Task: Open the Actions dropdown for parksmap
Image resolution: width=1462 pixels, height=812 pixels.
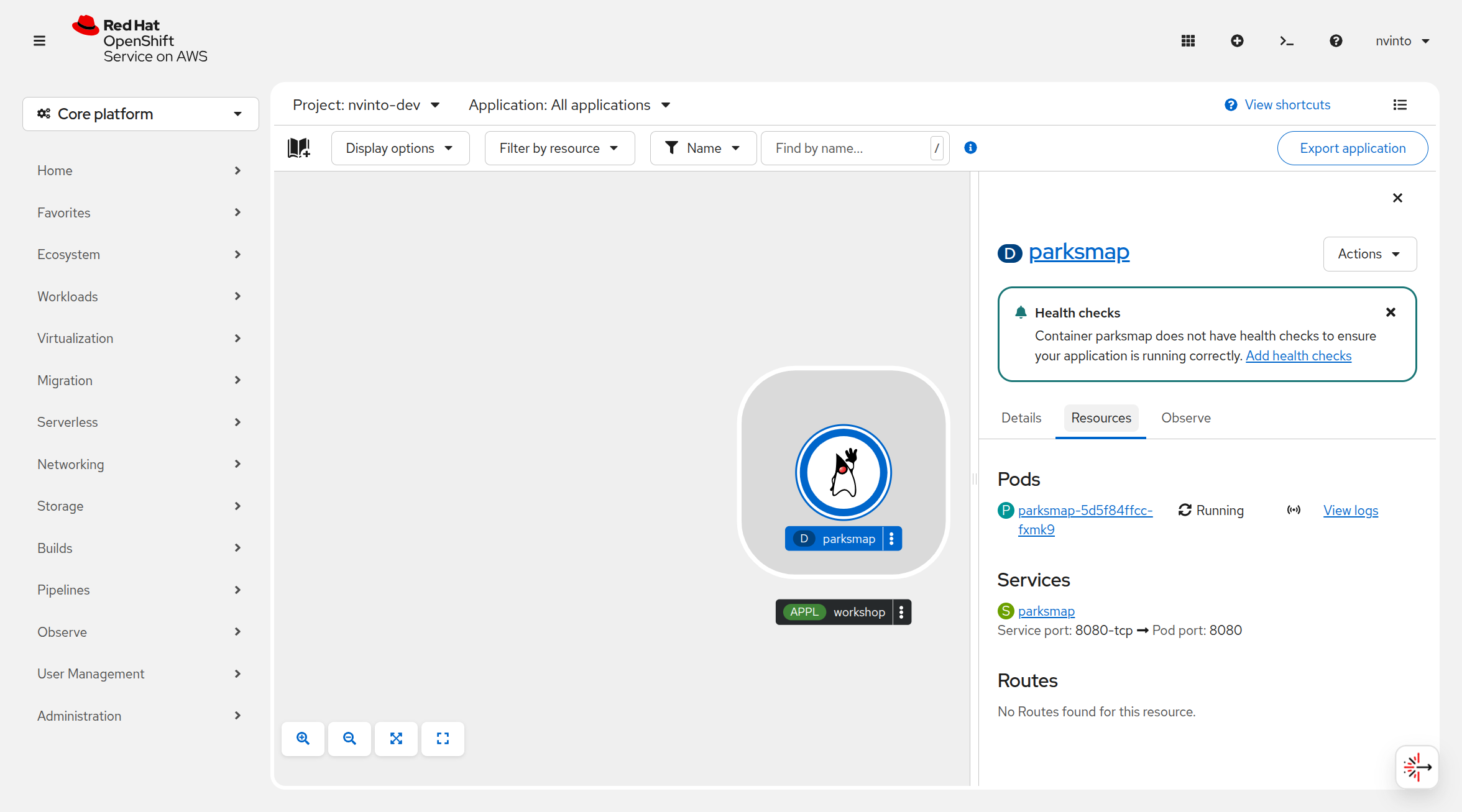Action: pyautogui.click(x=1370, y=253)
